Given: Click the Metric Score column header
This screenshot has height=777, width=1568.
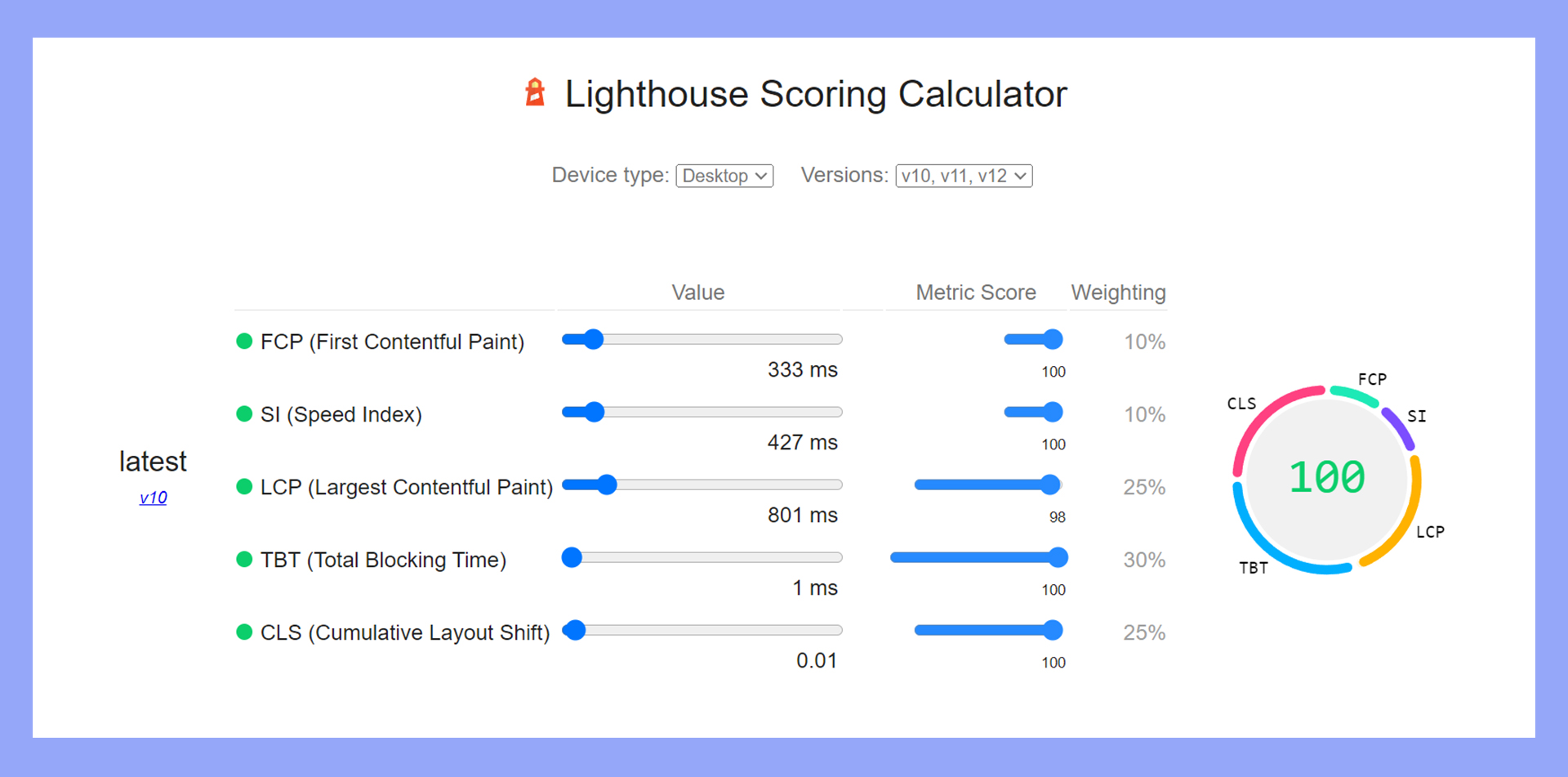Looking at the screenshot, I should (x=975, y=292).
